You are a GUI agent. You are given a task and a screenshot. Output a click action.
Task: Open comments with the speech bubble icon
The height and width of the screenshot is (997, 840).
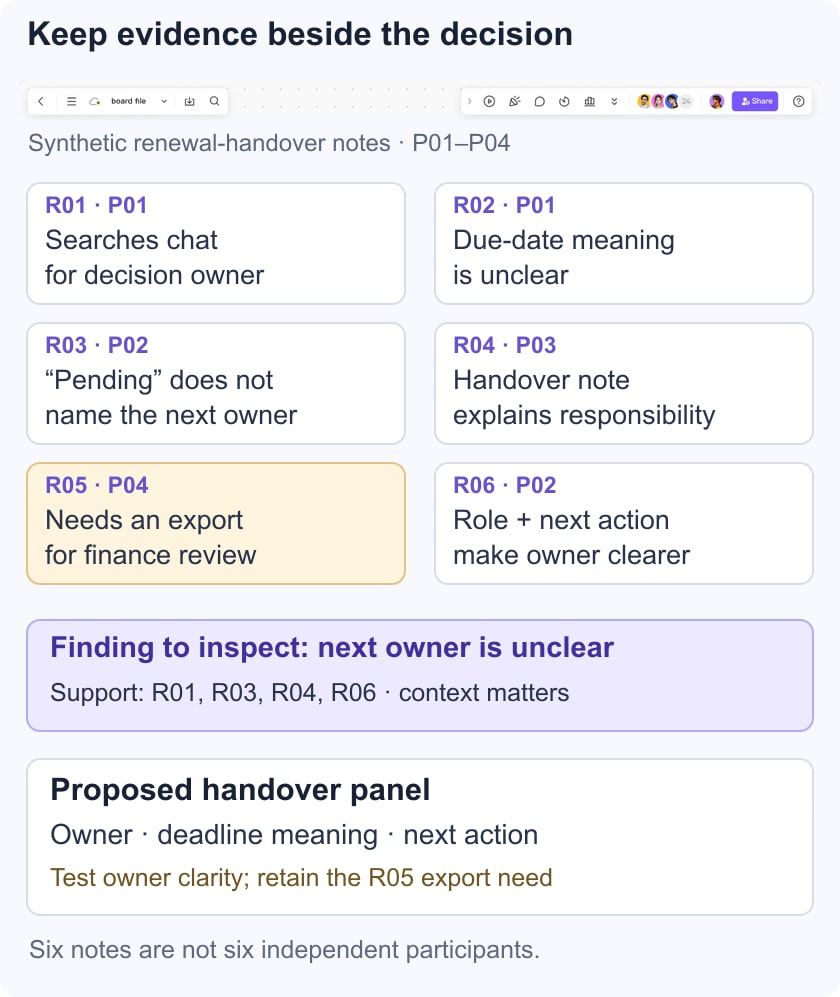click(539, 101)
